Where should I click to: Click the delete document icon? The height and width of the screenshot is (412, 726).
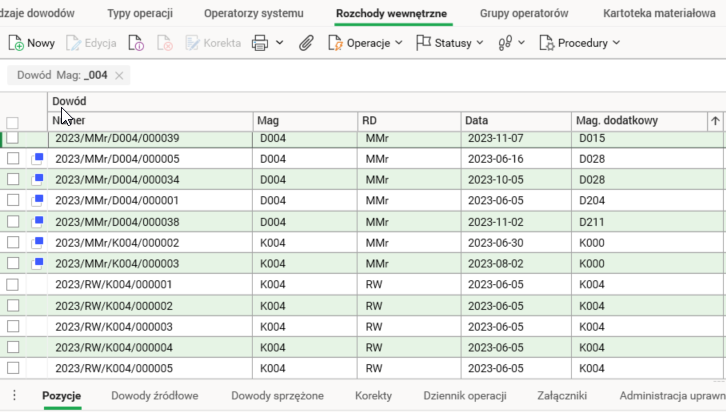click(164, 43)
